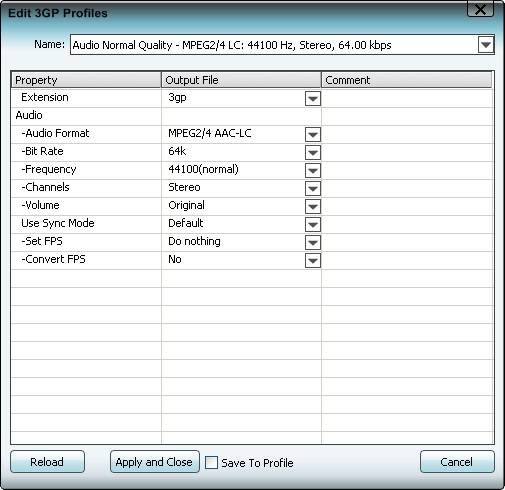The height and width of the screenshot is (490, 505).
Task: Click the Apply and Close button
Action: [x=155, y=462]
